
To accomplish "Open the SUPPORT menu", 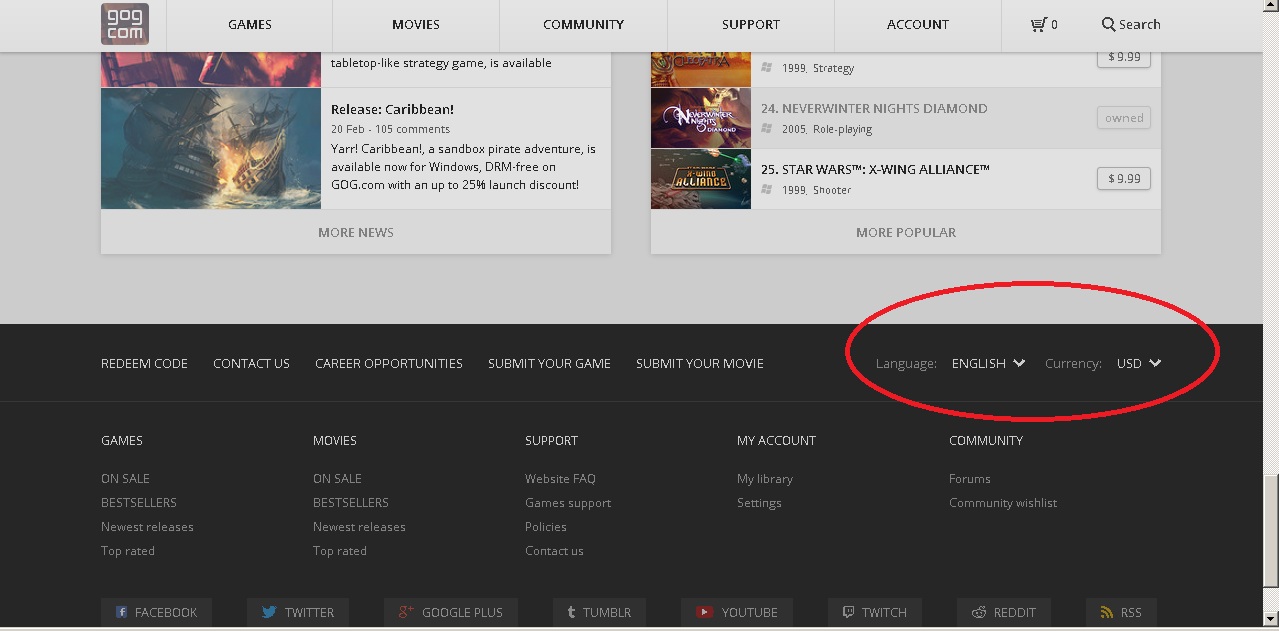I will pyautogui.click(x=750, y=24).
